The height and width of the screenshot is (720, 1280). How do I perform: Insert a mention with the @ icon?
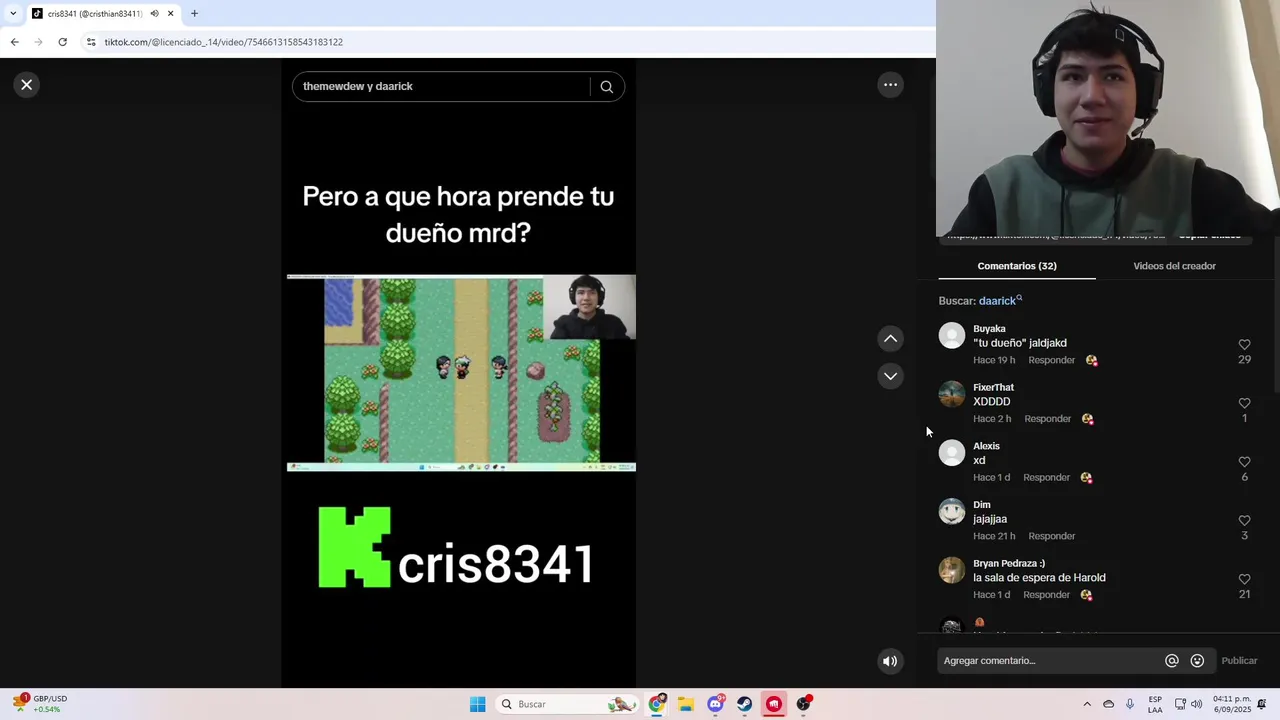pos(1172,661)
